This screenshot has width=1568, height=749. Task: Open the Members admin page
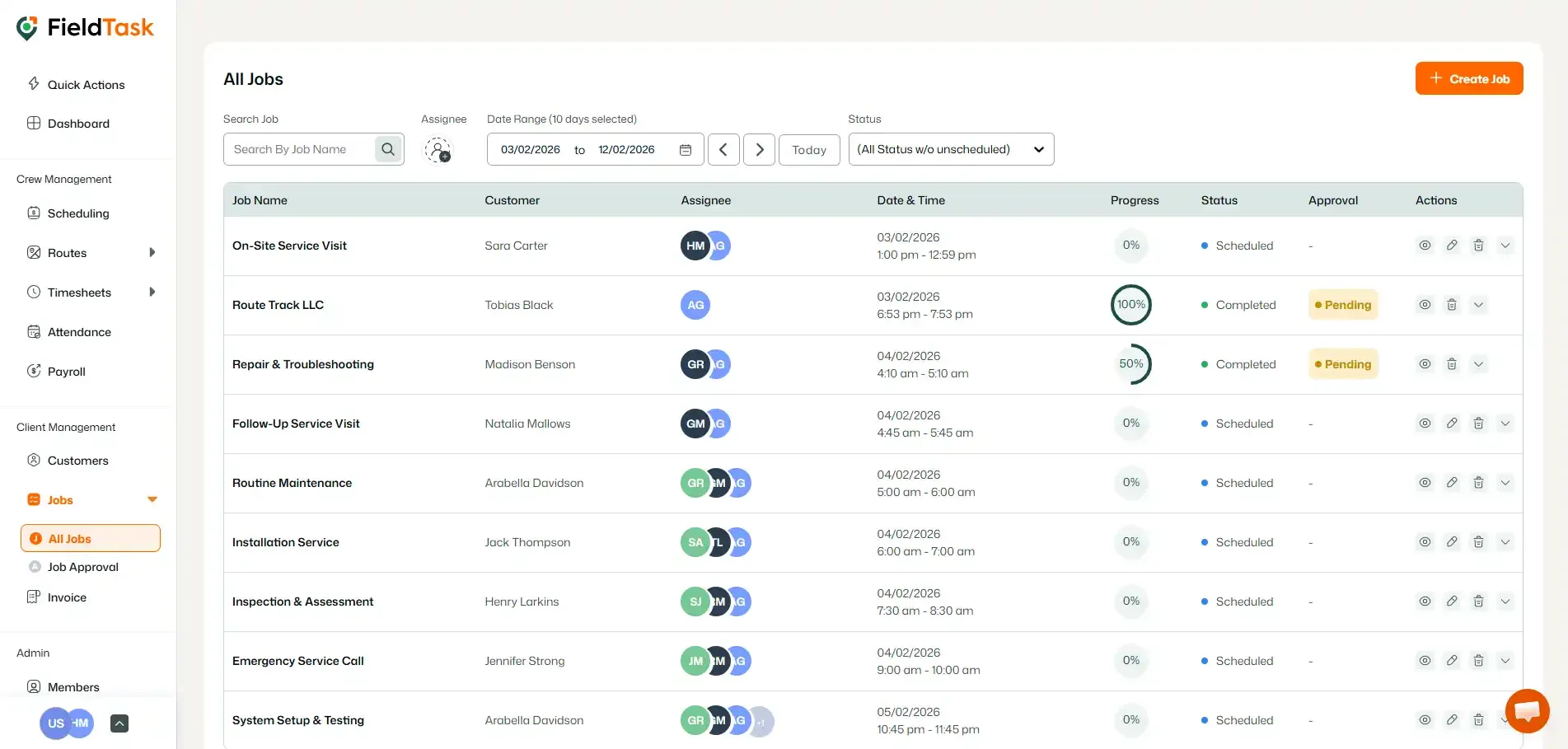pyautogui.click(x=64, y=687)
